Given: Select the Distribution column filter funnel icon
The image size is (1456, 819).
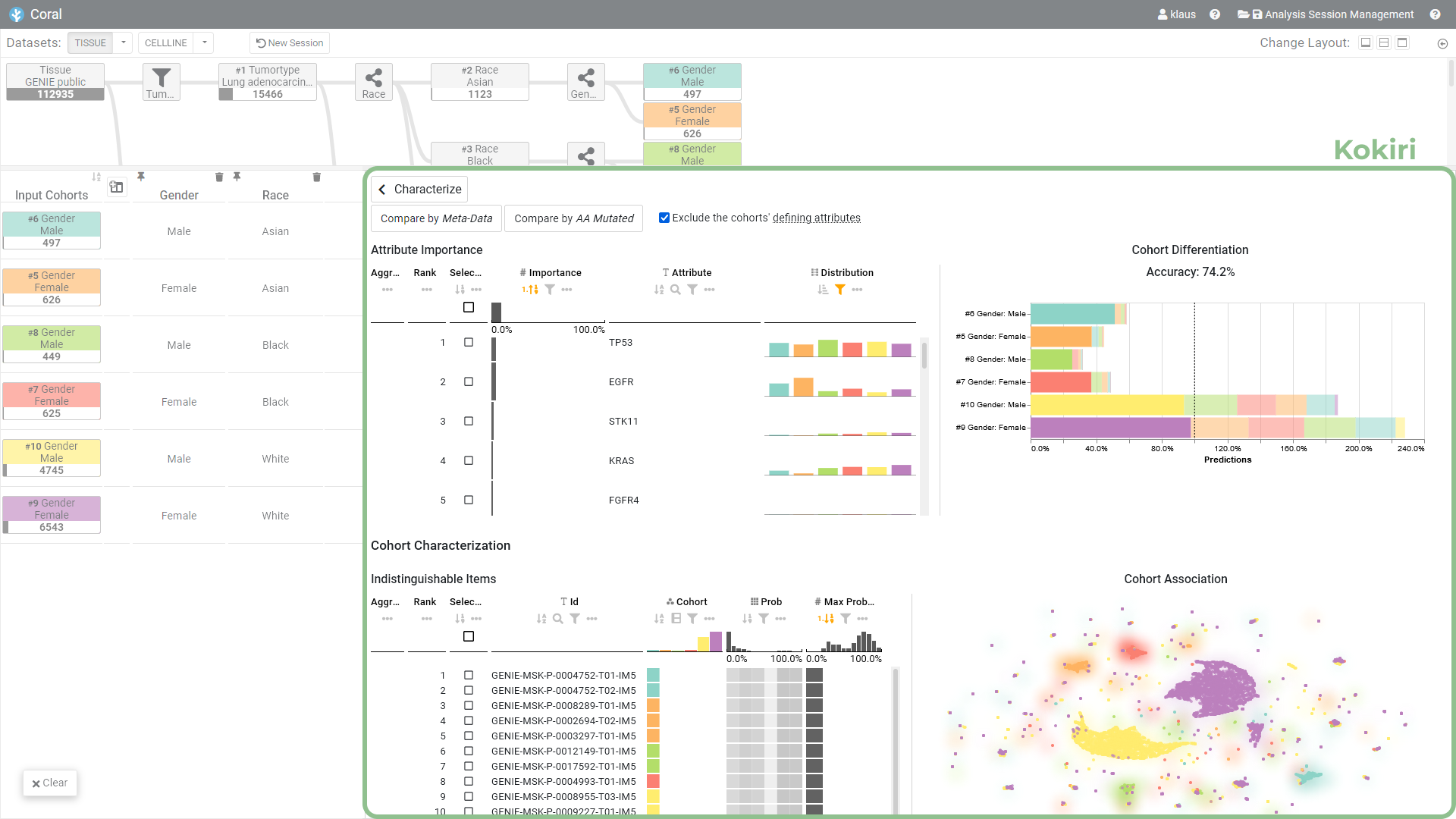Looking at the screenshot, I should [840, 289].
